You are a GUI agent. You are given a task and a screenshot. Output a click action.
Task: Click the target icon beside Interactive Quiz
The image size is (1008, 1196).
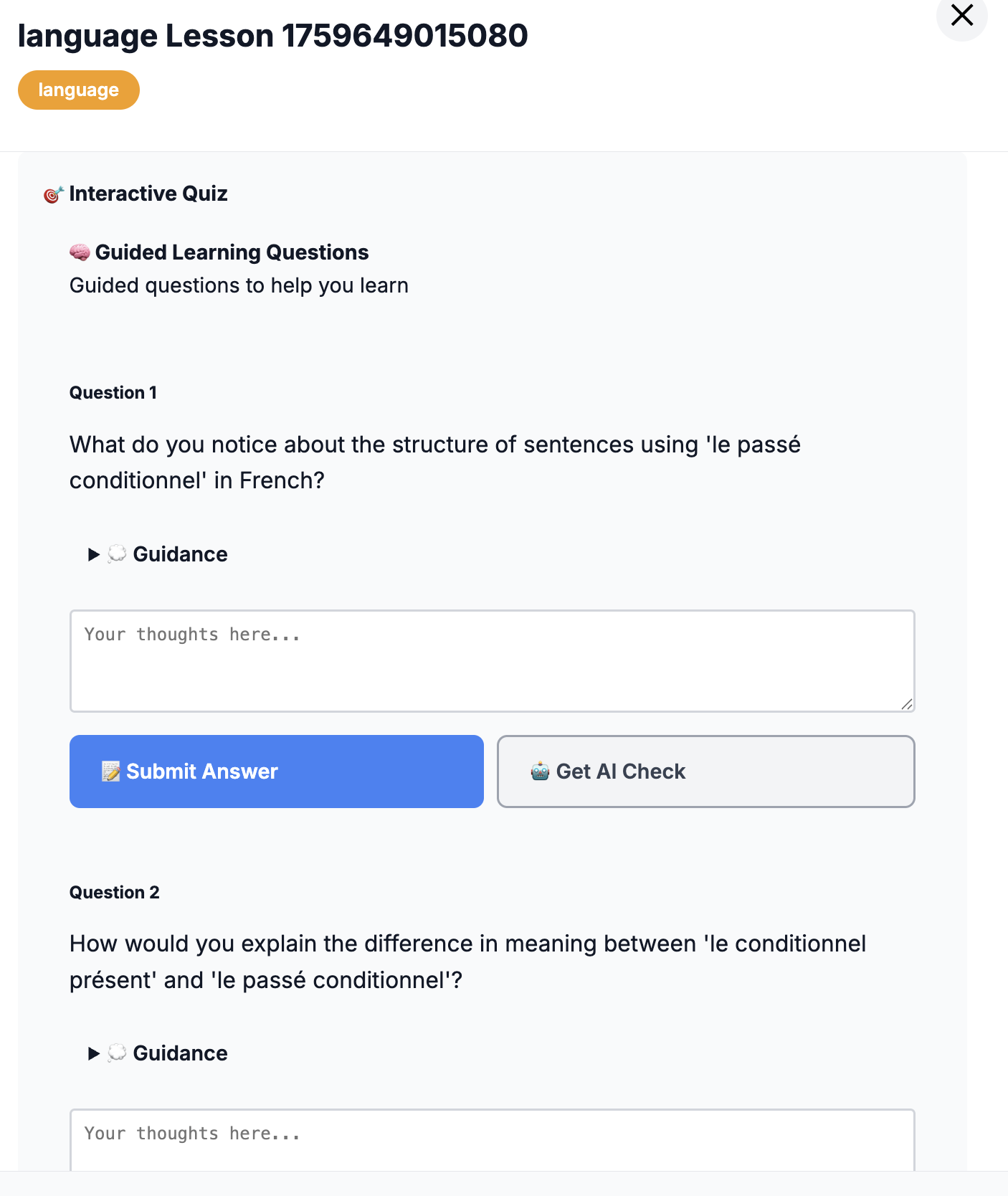coord(54,194)
